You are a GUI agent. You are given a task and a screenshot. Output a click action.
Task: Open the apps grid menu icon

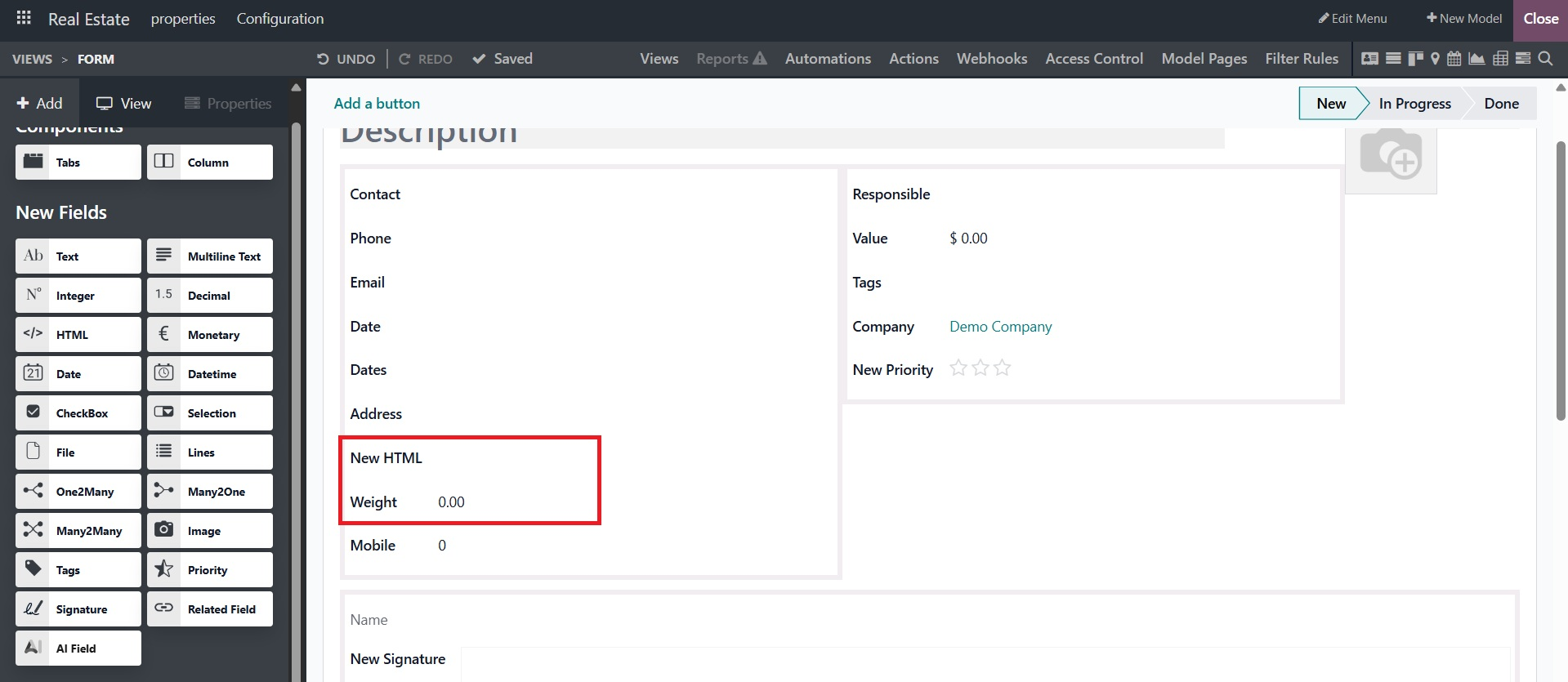click(24, 18)
